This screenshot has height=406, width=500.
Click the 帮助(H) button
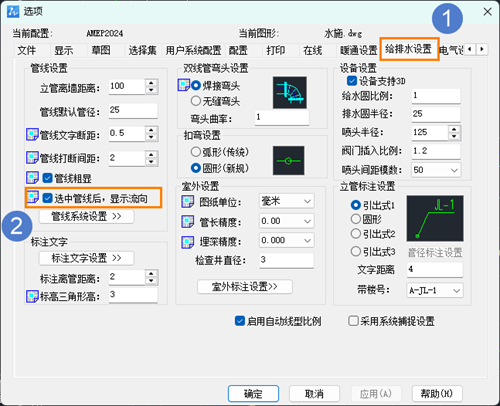[x=437, y=394]
